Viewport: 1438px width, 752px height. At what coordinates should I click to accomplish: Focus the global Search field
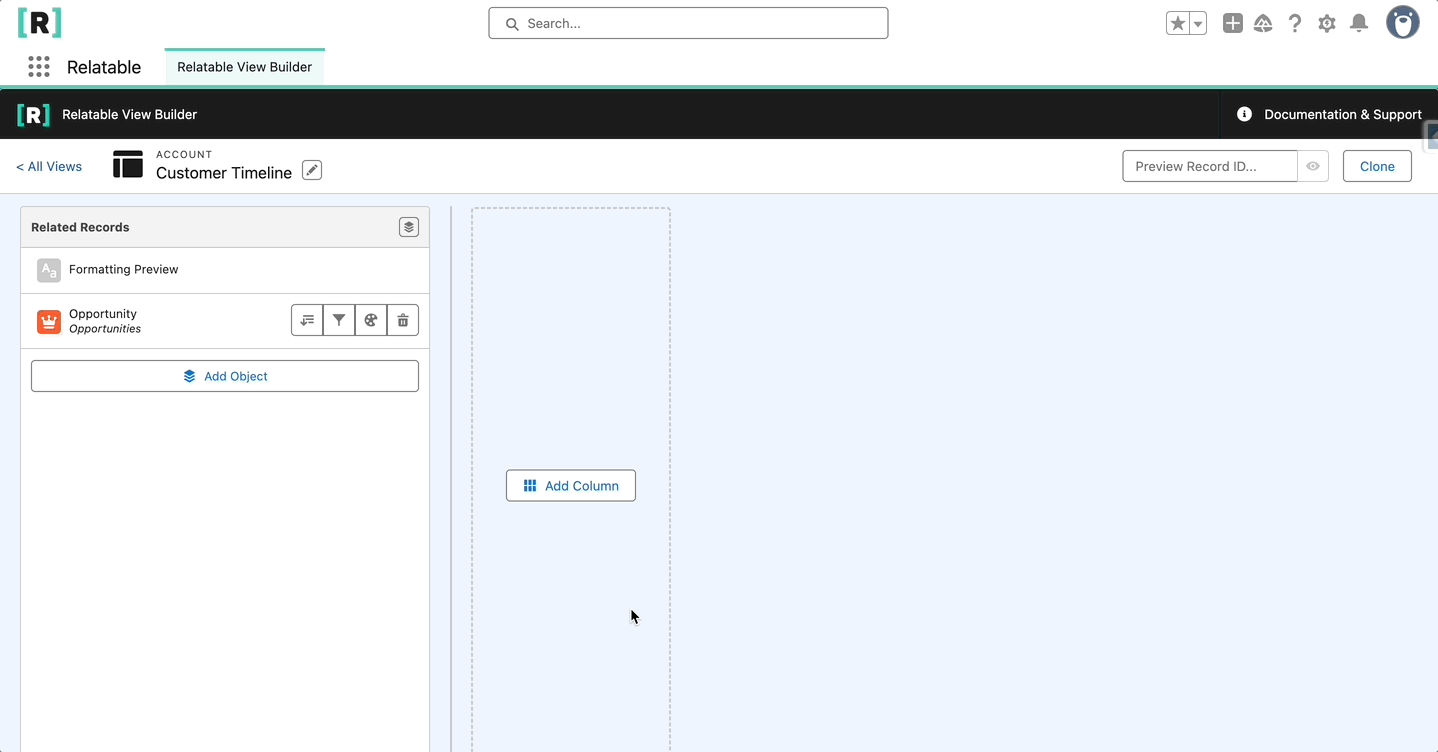pos(688,23)
